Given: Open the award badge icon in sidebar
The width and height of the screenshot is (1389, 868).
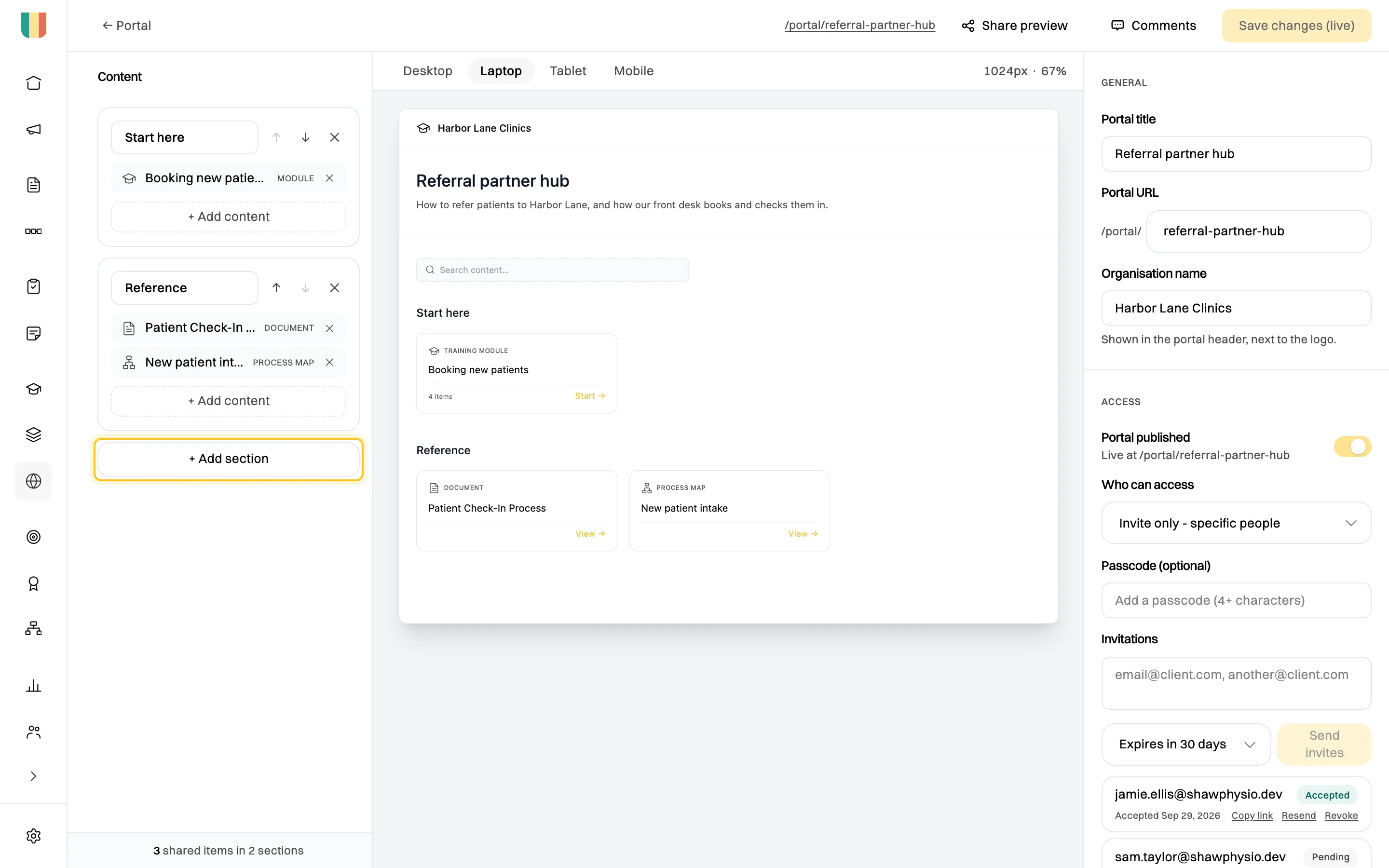Looking at the screenshot, I should (33, 583).
